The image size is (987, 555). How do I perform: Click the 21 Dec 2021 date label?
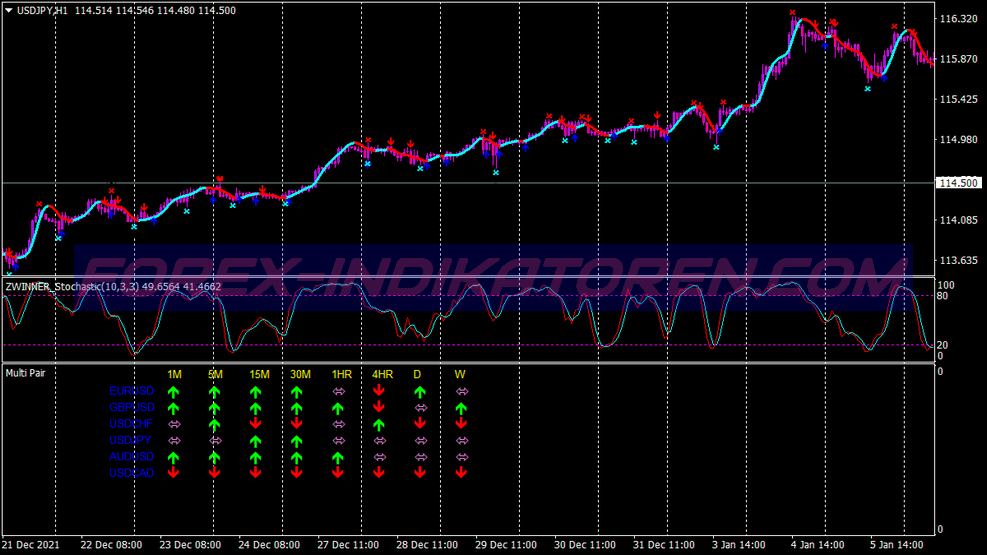(x=30, y=545)
